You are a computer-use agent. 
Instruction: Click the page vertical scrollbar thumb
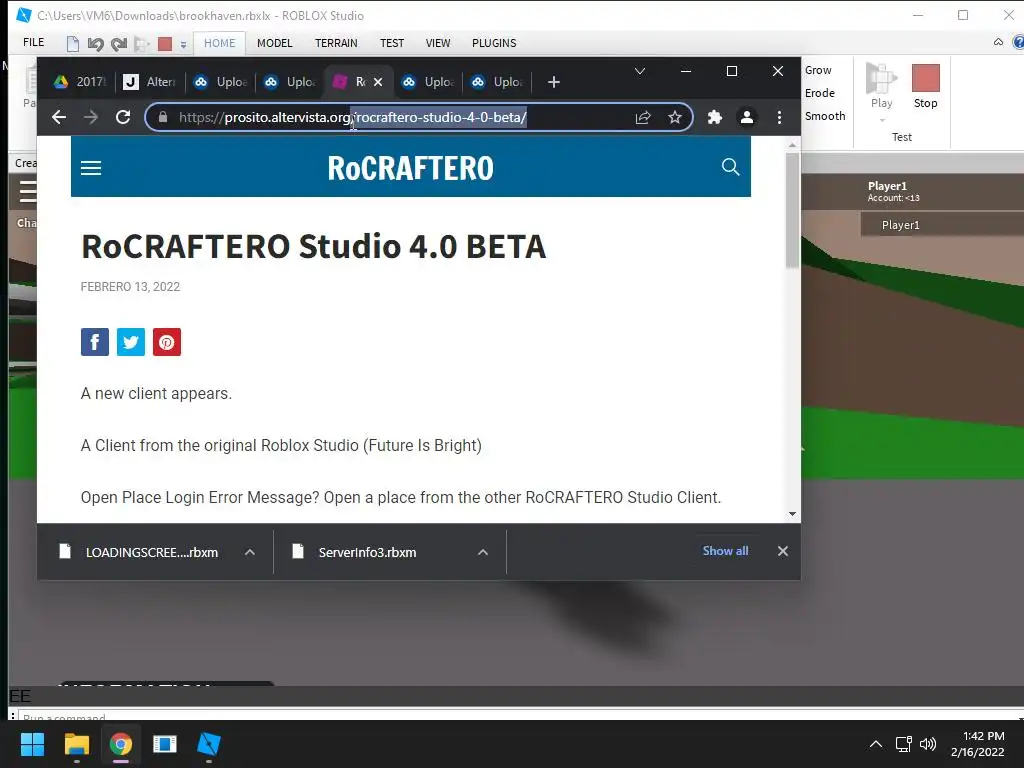coord(792,210)
